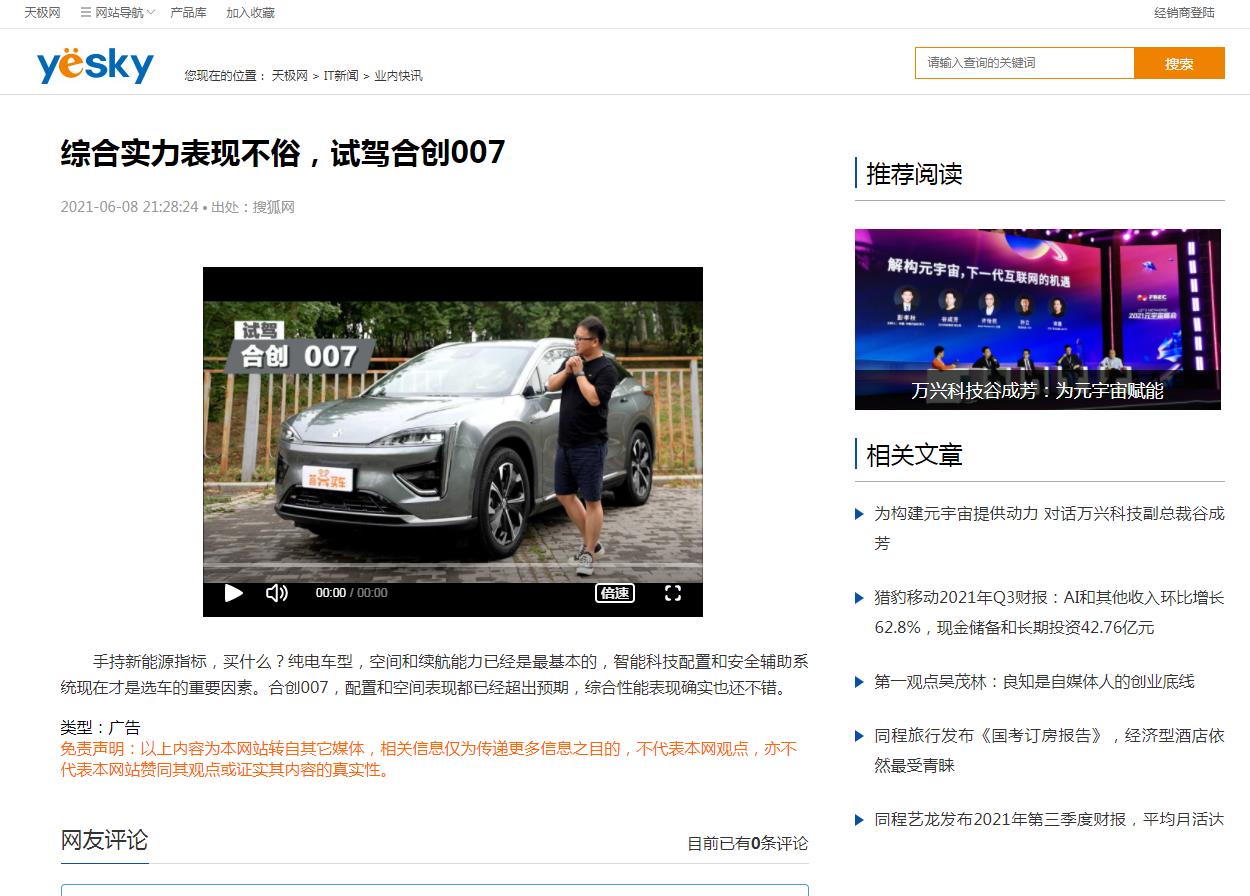1250x896 pixels.
Task: Mute the video with the speaker icon
Action: (277, 593)
